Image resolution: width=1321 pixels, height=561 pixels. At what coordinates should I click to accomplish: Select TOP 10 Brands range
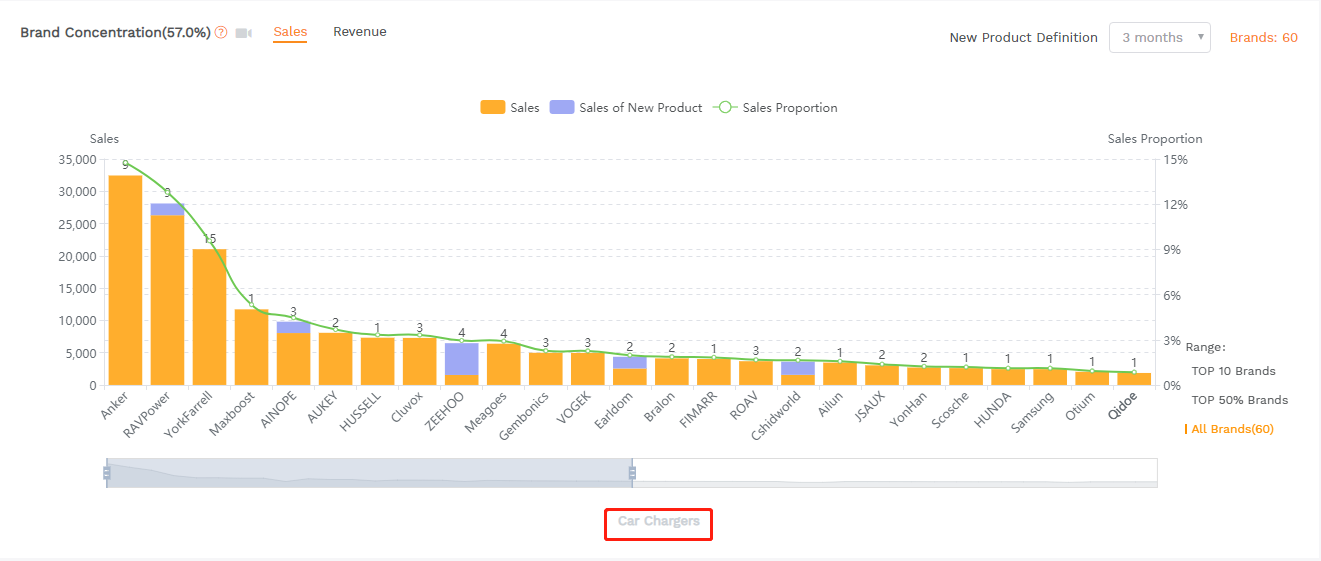tap(1233, 371)
